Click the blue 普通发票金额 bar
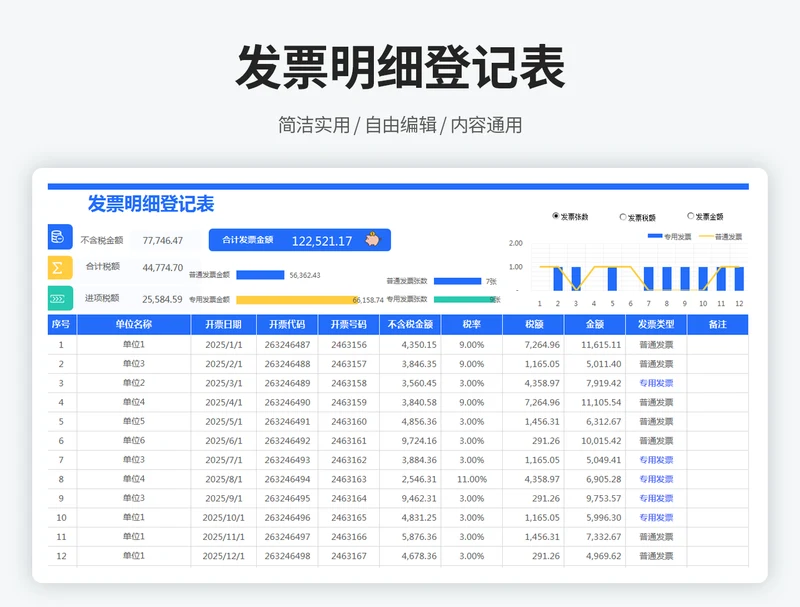Image resolution: width=800 pixels, height=607 pixels. pyautogui.click(x=260, y=275)
